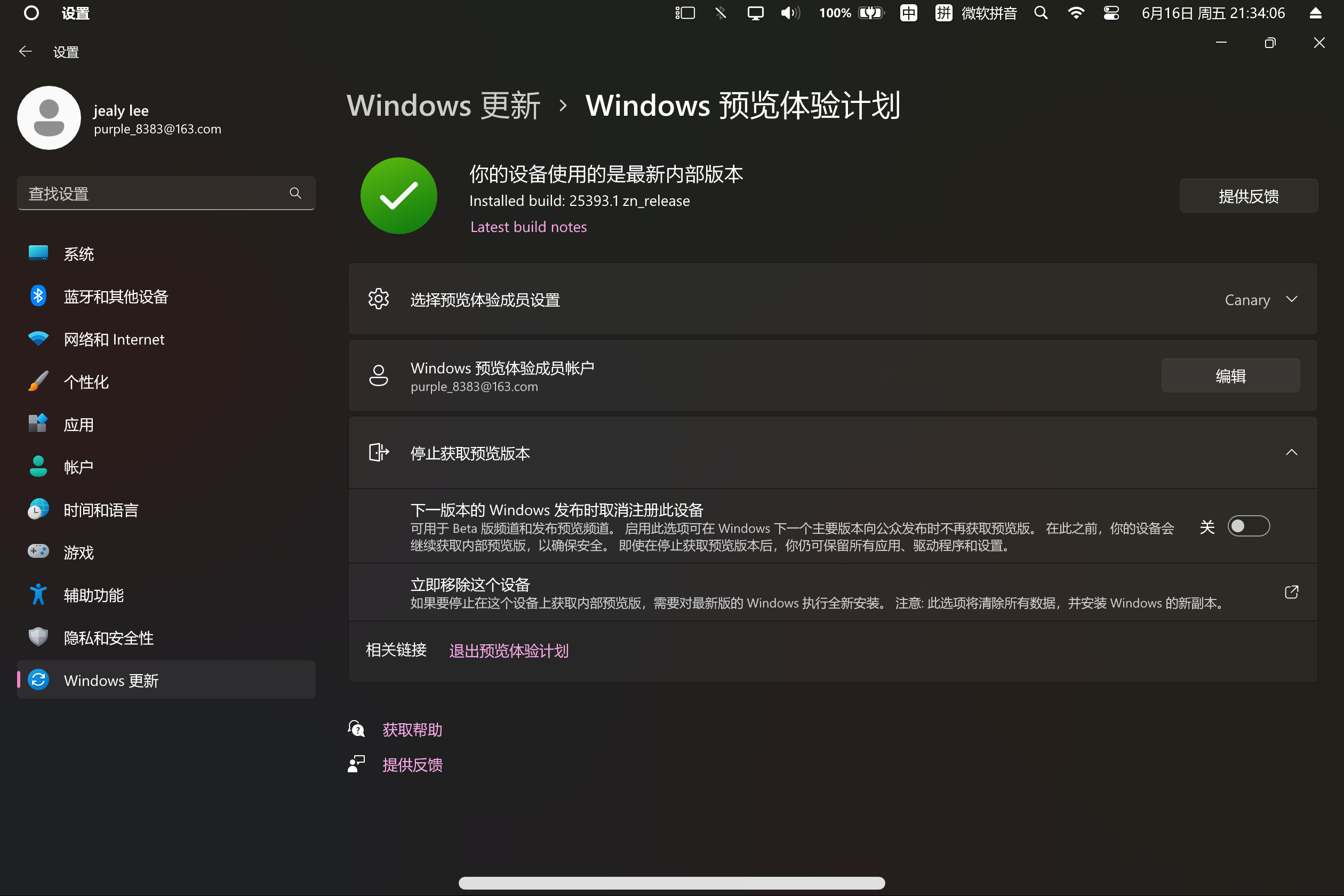Click the date and time in menu bar
The image size is (1344, 896).
pos(1213,13)
